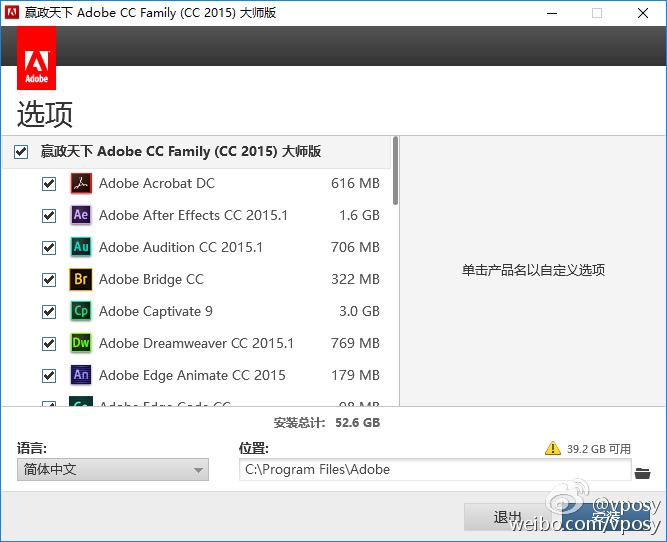Click the 322 MB size value
Viewport: 667px width, 542px height.
(x=355, y=279)
